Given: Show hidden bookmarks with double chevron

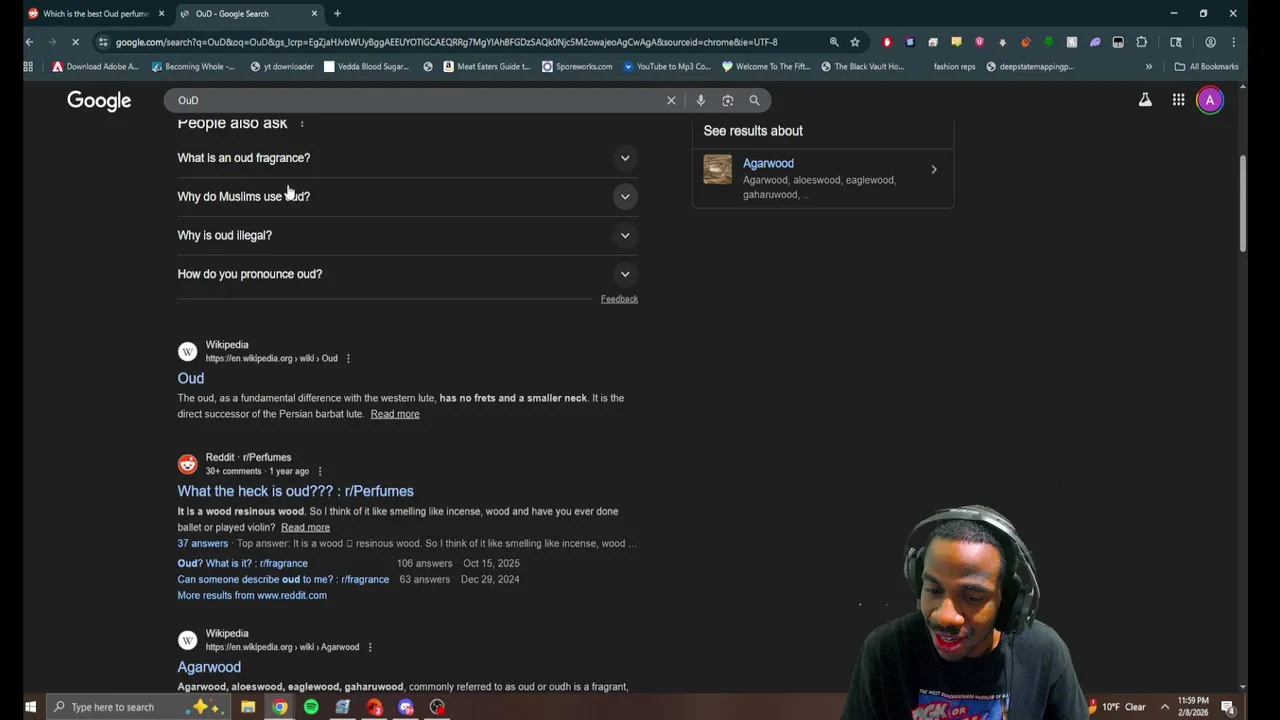Looking at the screenshot, I should tap(1148, 67).
